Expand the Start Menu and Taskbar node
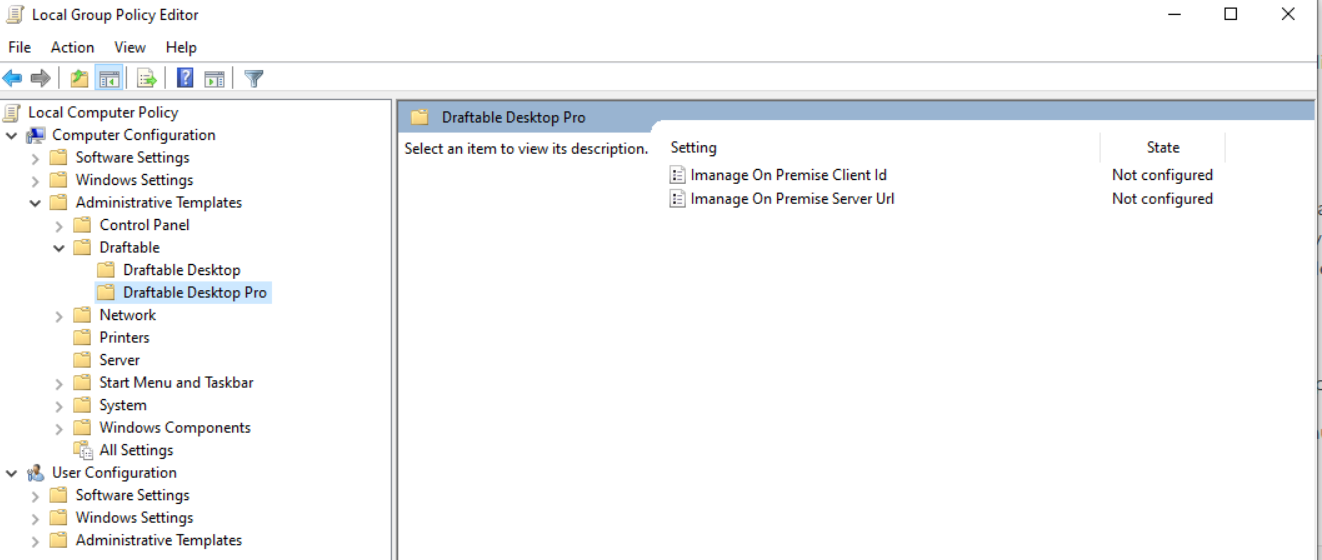The width and height of the screenshot is (1322, 560). (x=60, y=383)
